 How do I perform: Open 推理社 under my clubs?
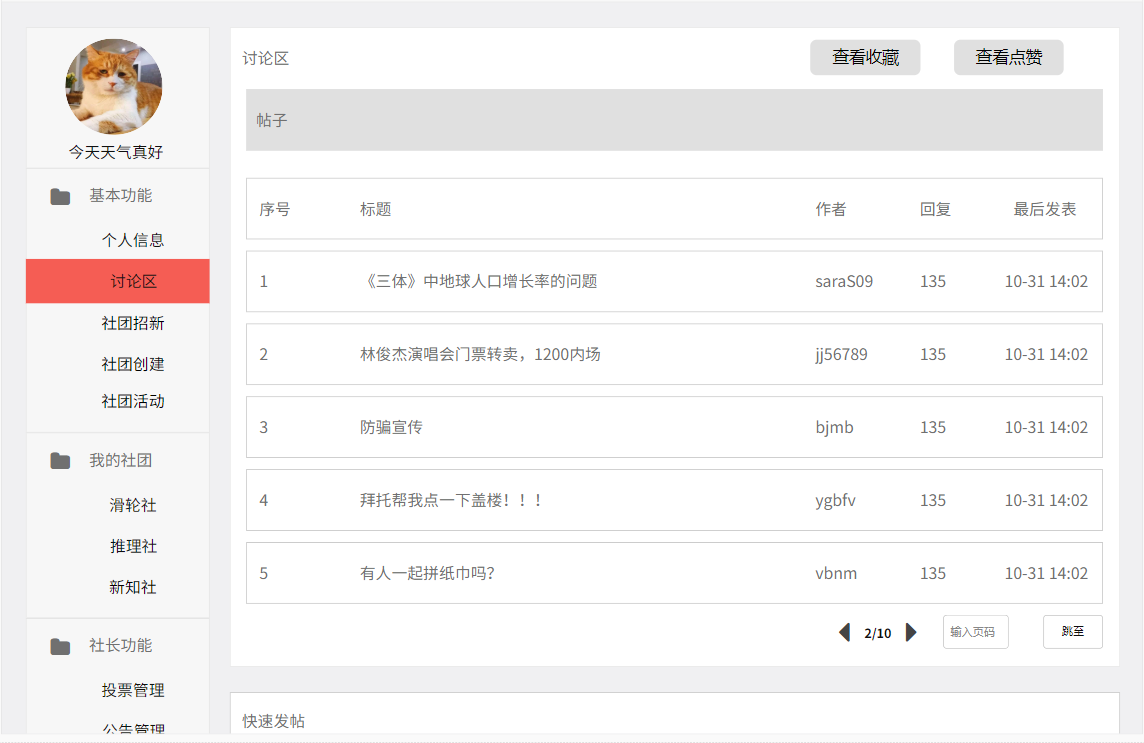tap(133, 546)
